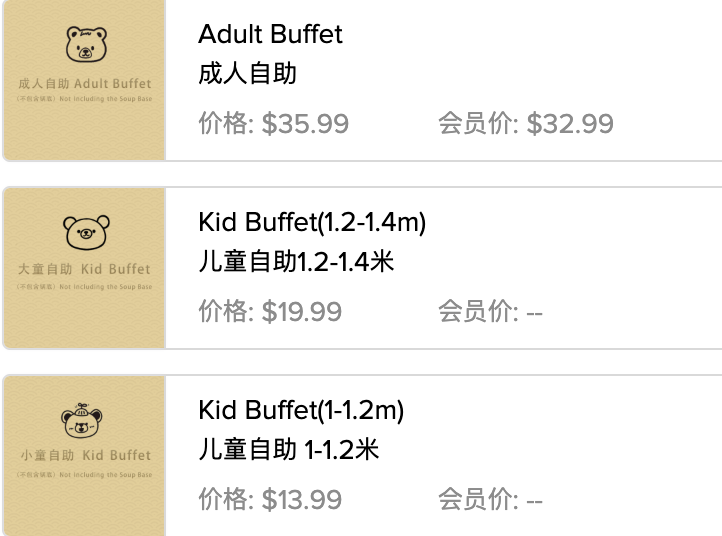This screenshot has height=536, width=722.
Task: Click the $13.99 regular price
Action: (270, 499)
